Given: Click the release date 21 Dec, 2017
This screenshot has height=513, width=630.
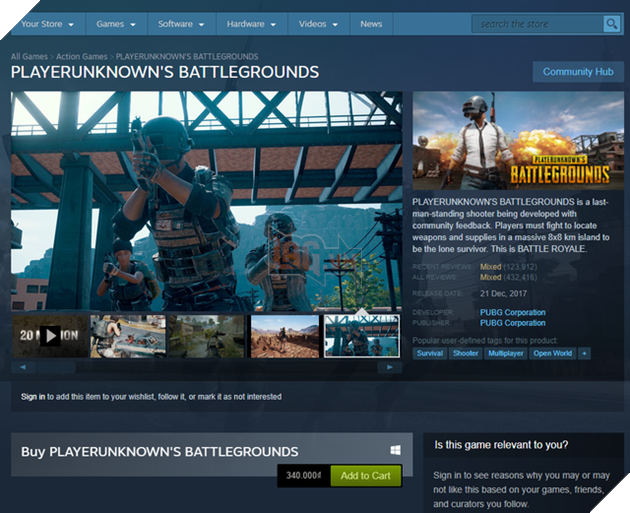Looking at the screenshot, I should coord(503,294).
